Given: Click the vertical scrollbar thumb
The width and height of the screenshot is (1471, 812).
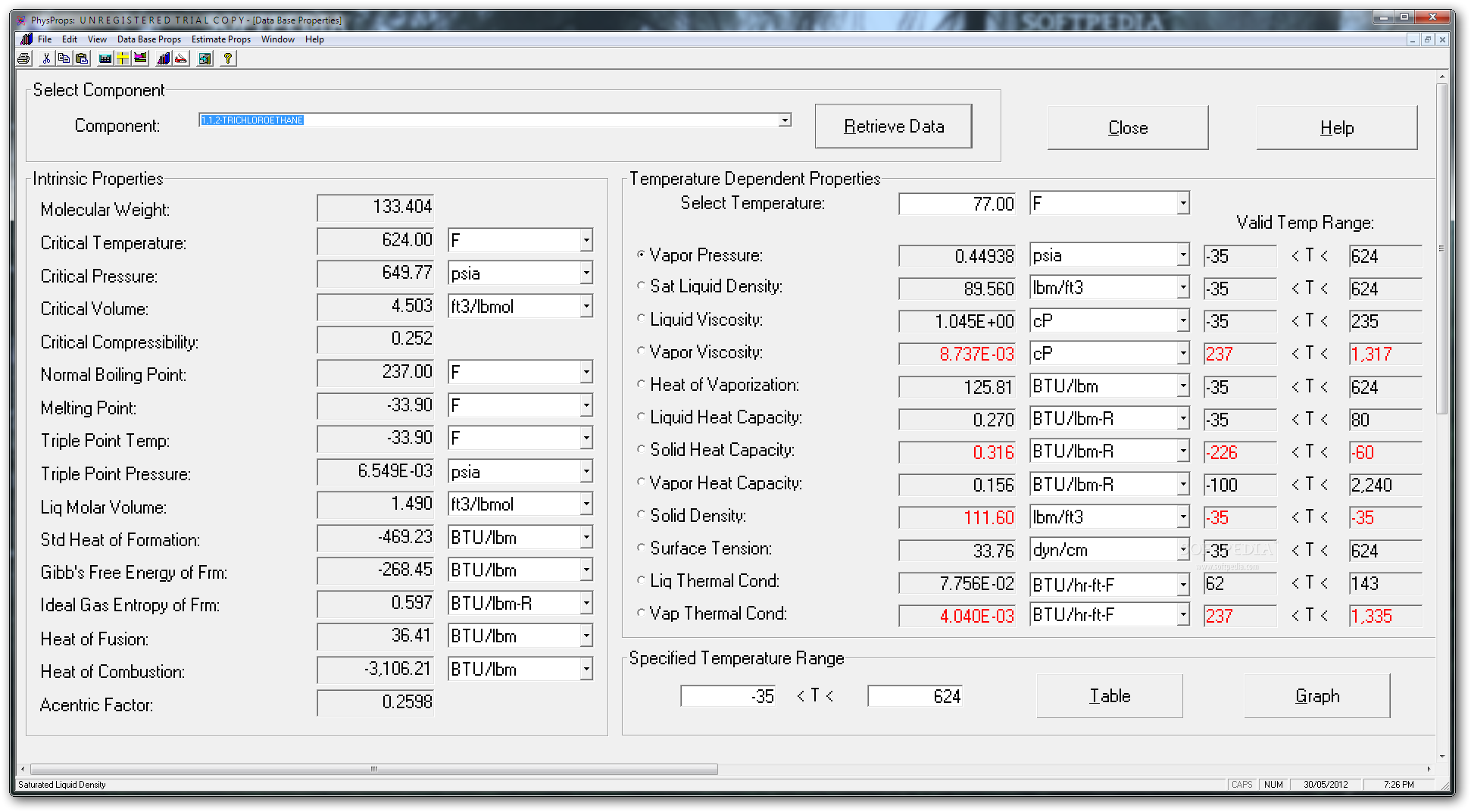Looking at the screenshot, I should pos(1441,248).
